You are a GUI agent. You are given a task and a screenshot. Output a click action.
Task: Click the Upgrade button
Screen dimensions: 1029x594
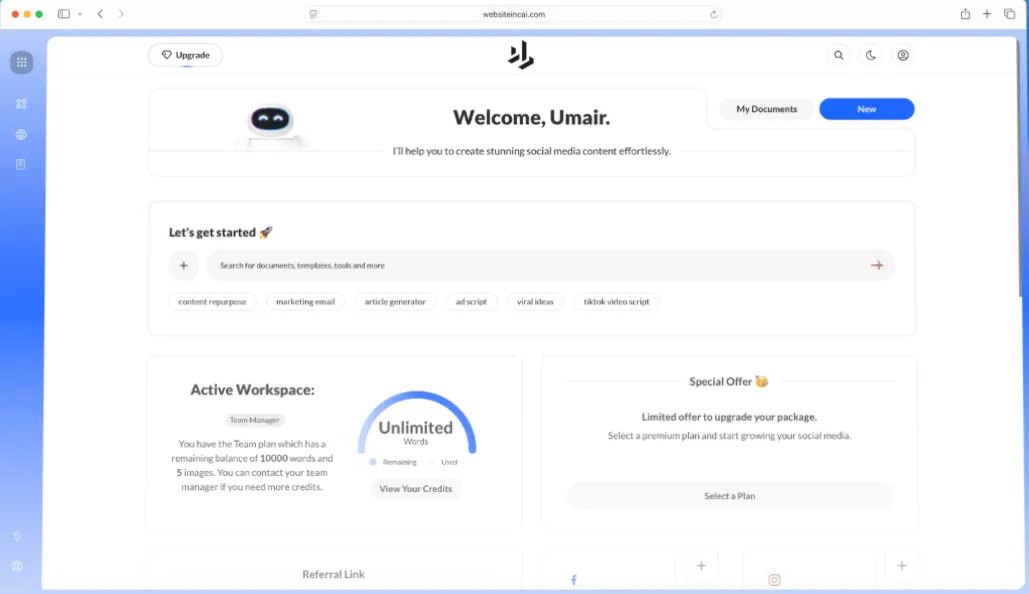(x=185, y=56)
